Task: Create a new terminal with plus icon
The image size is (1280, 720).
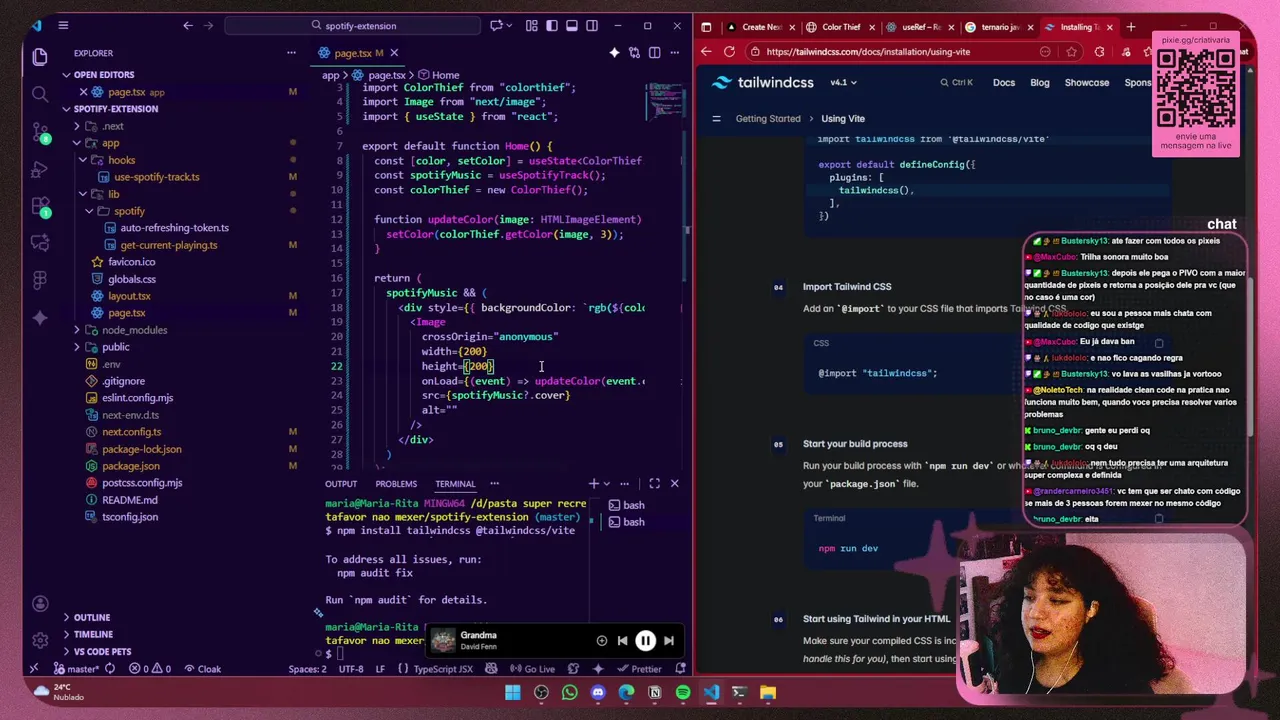Action: [x=593, y=484]
